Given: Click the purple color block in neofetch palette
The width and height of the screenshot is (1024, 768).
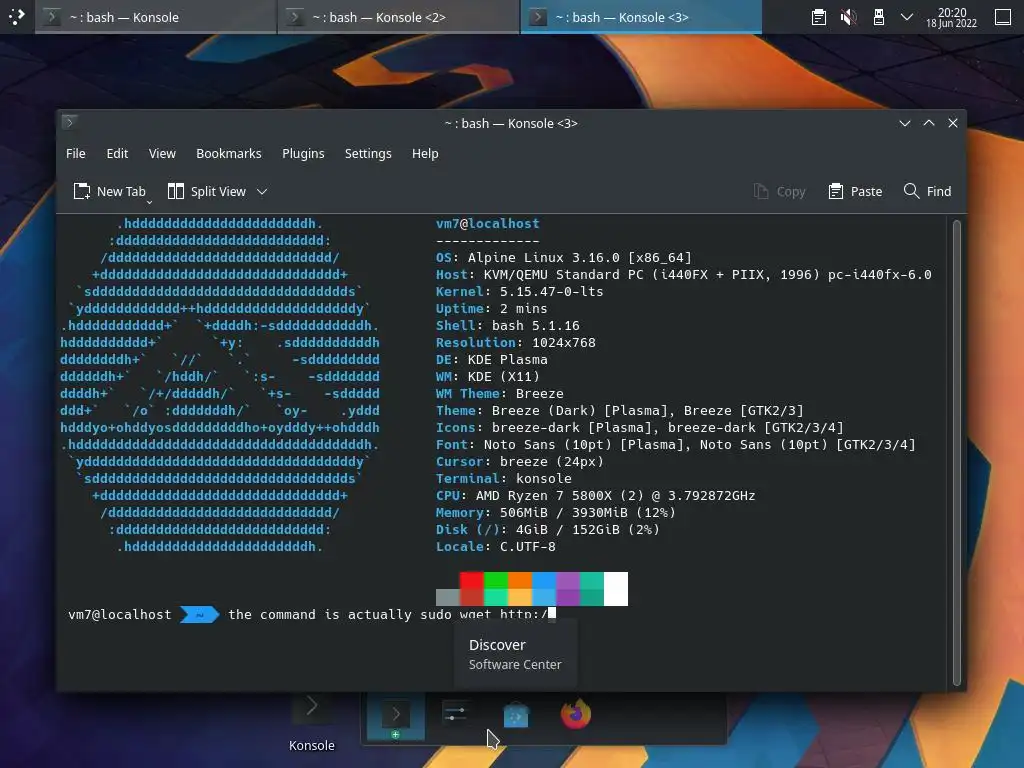Looking at the screenshot, I should [568, 589].
